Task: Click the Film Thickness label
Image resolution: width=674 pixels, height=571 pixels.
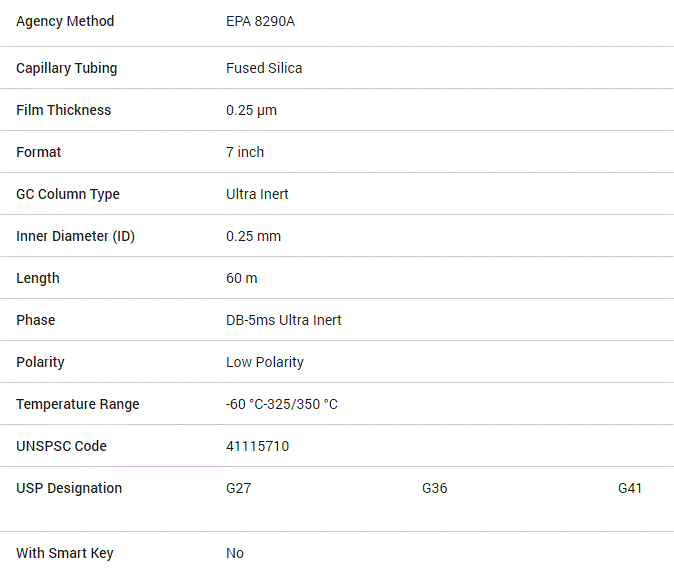Action: [x=64, y=110]
